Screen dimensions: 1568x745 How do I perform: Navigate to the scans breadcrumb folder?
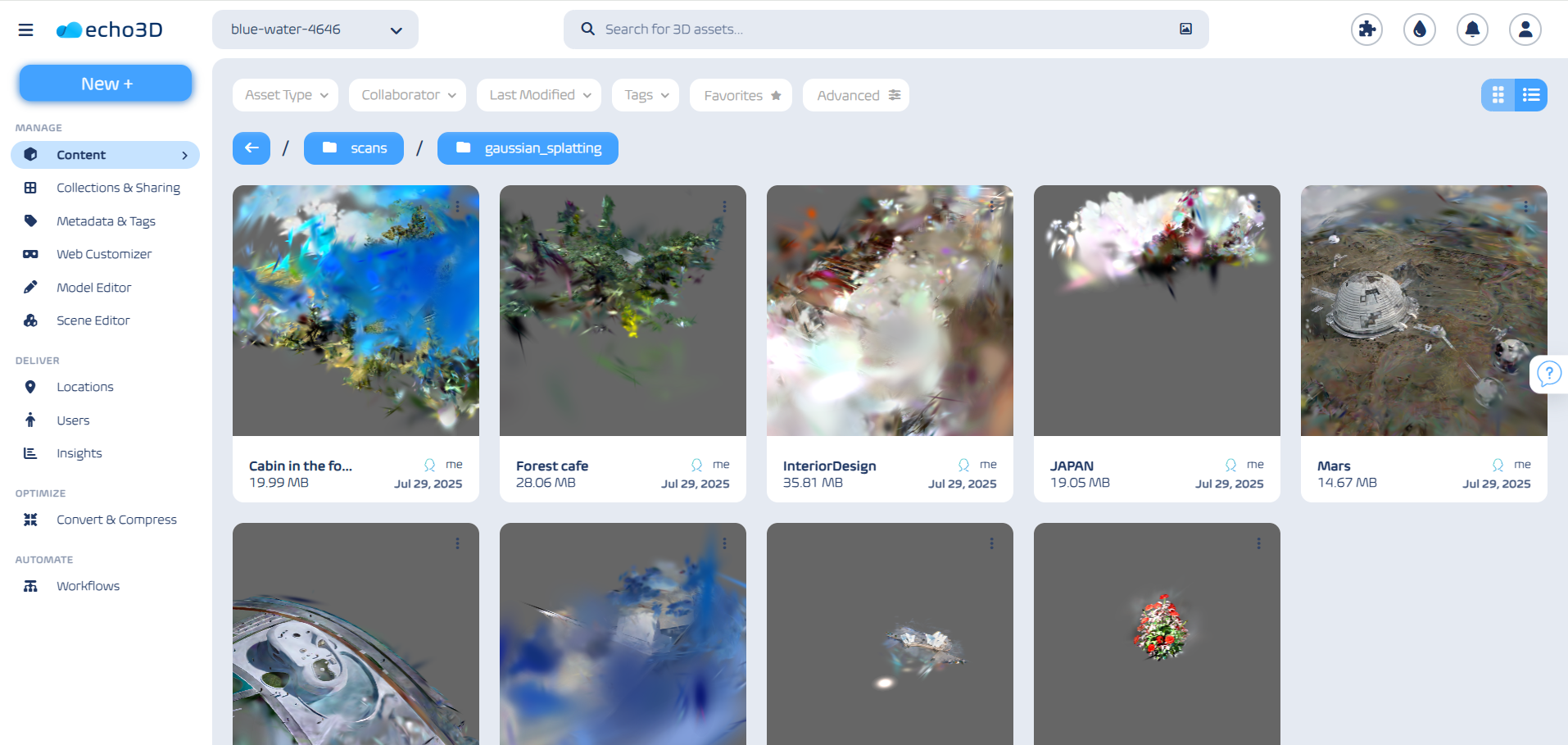pos(353,148)
